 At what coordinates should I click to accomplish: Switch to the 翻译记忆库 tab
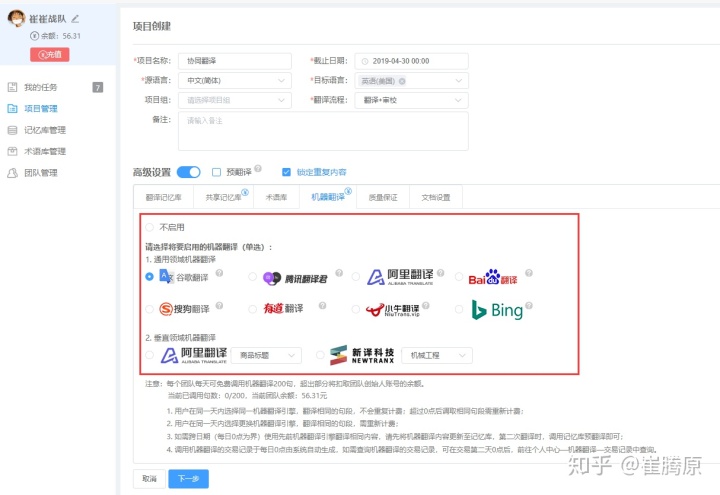(163, 197)
